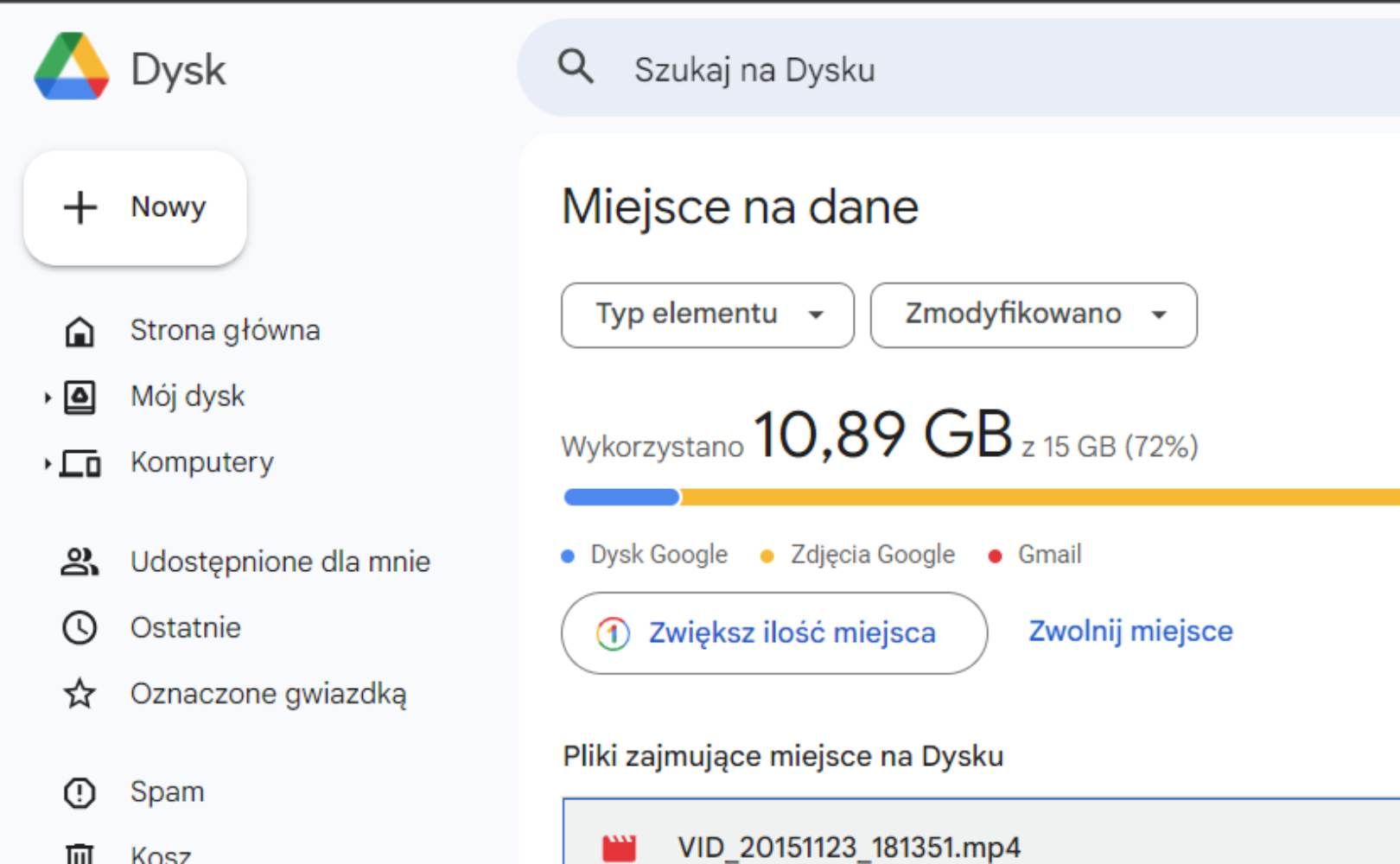Screen dimensions: 1400x864
Task: Open Udostępnione dla mnie
Action: (x=280, y=562)
